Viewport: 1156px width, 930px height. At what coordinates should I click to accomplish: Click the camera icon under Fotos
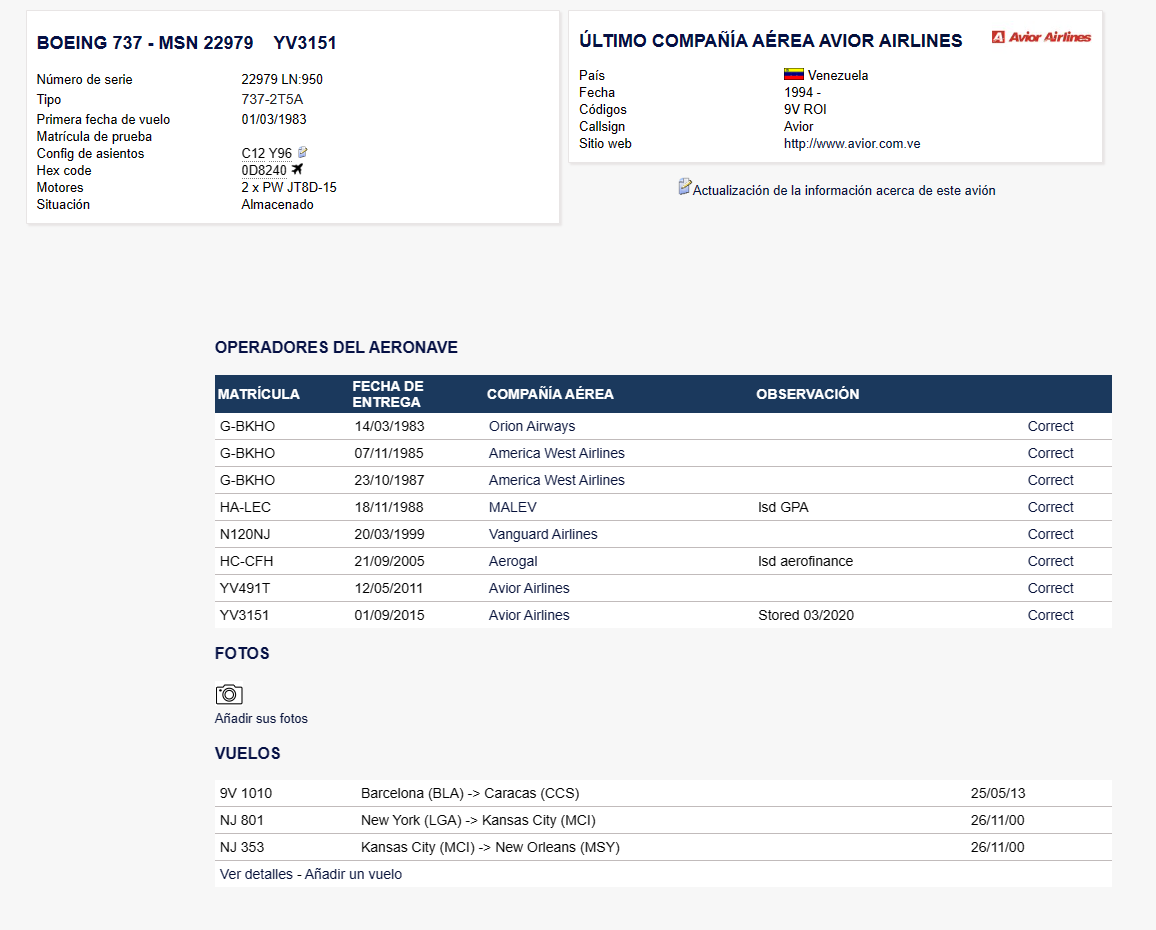[229, 694]
